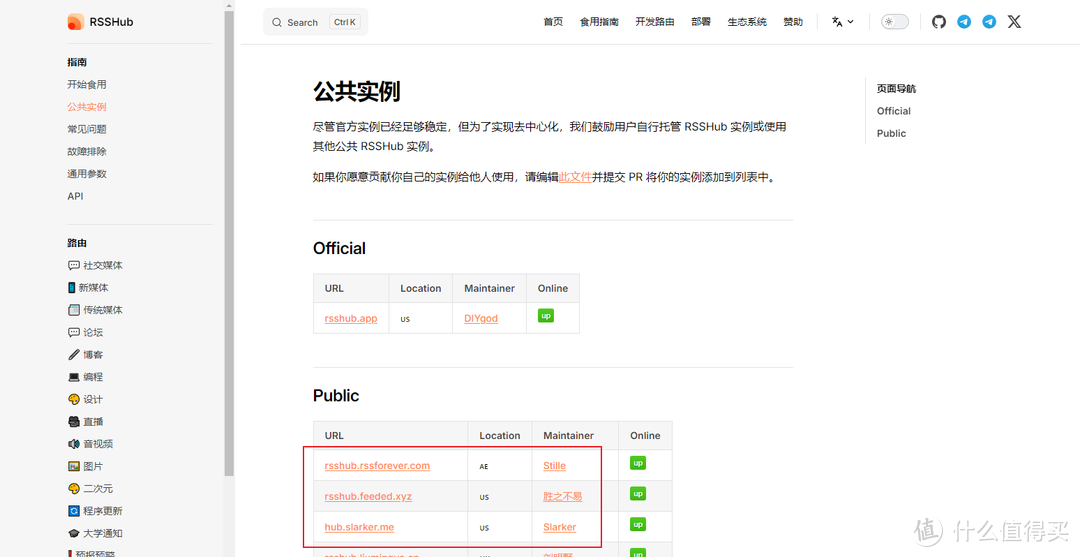Click the up badge in rsshub.feeded.xyz row

[x=638, y=494]
